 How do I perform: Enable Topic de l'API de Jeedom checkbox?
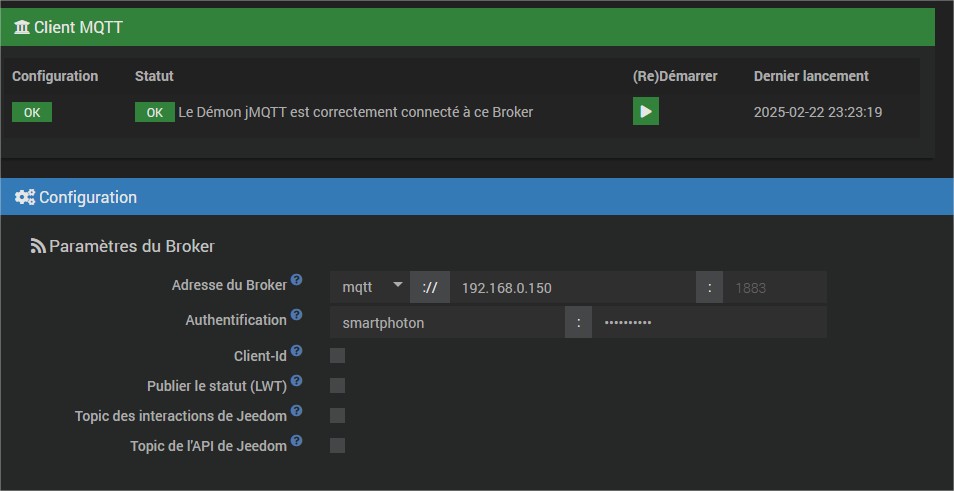337,445
